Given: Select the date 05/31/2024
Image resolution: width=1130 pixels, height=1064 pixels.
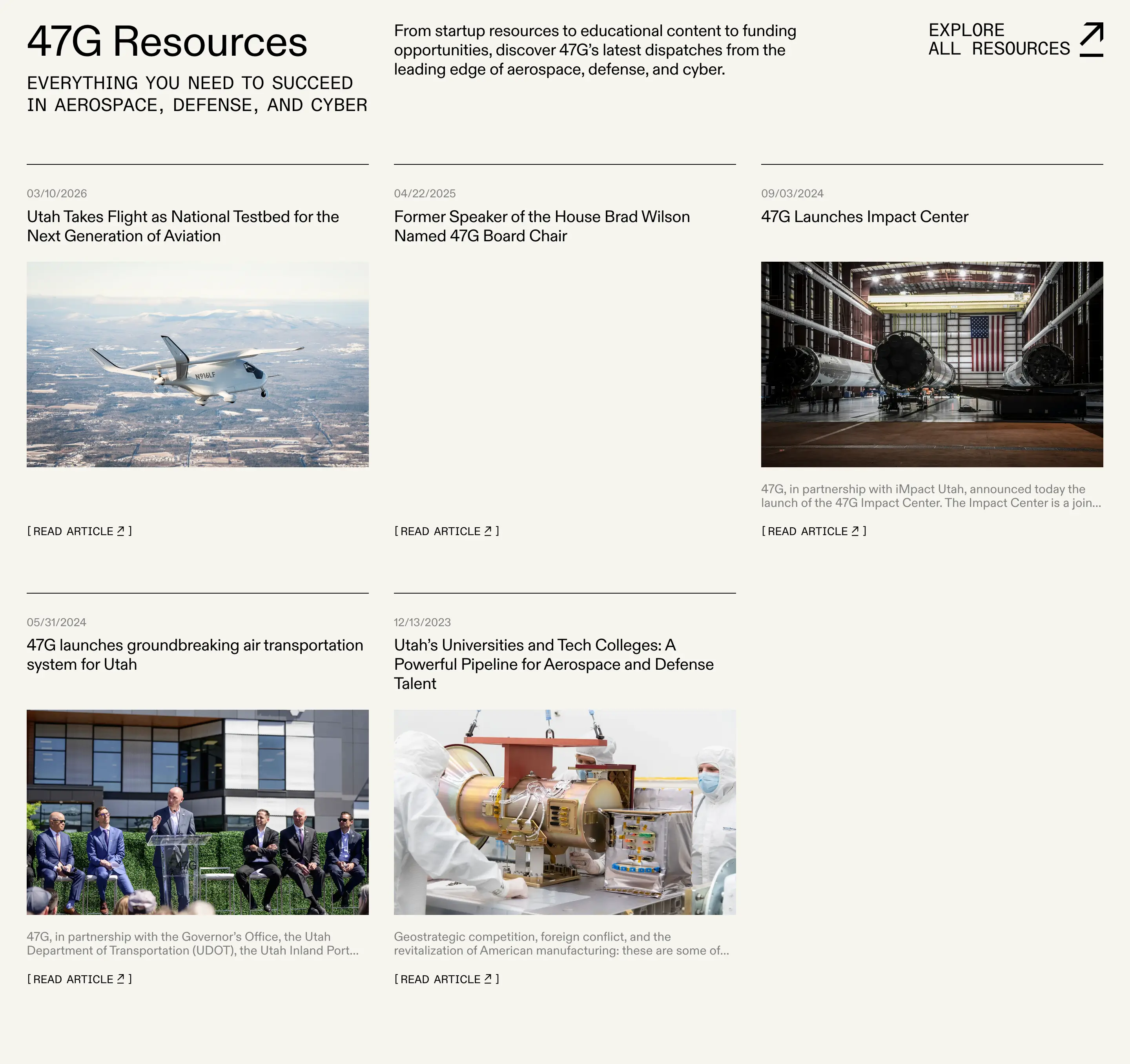Looking at the screenshot, I should [x=56, y=622].
